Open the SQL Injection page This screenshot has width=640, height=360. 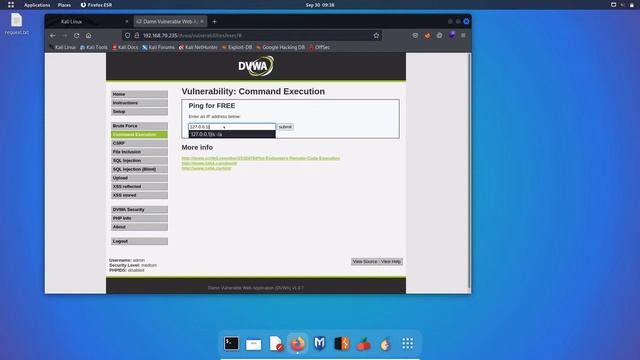tap(139, 161)
